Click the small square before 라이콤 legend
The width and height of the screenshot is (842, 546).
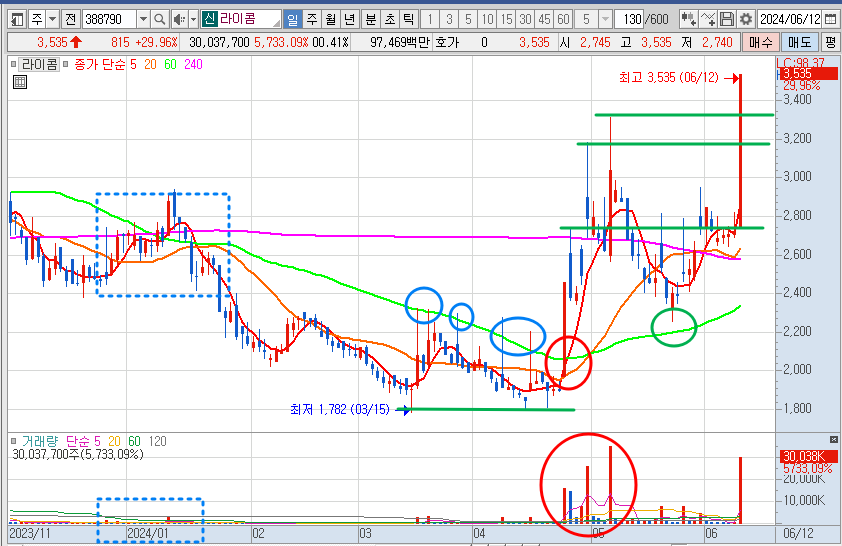tap(13, 64)
